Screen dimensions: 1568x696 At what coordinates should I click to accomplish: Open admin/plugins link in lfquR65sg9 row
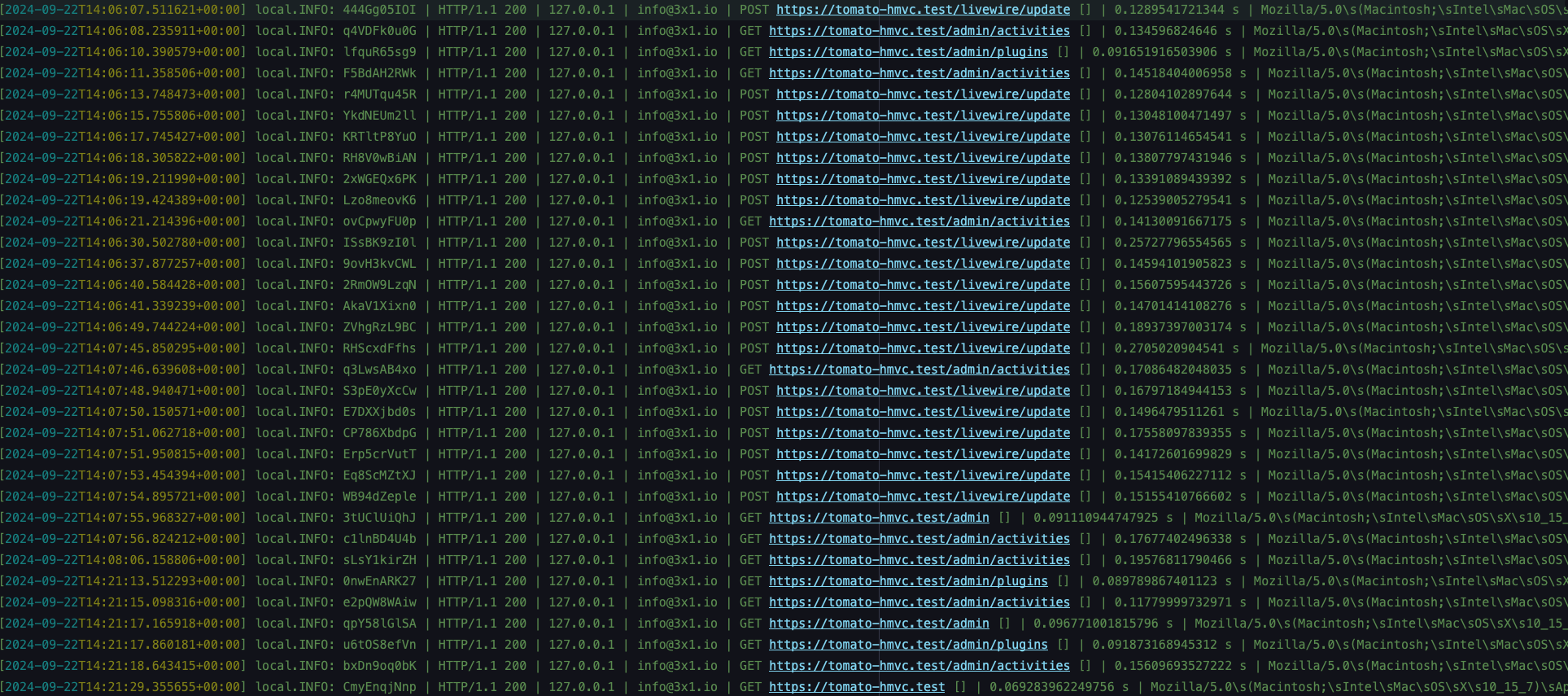pyautogui.click(x=908, y=52)
